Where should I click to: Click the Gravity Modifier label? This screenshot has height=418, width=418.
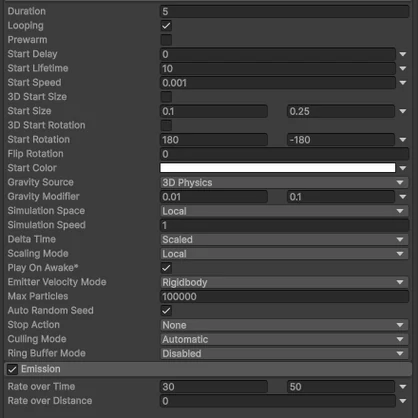click(x=43, y=197)
